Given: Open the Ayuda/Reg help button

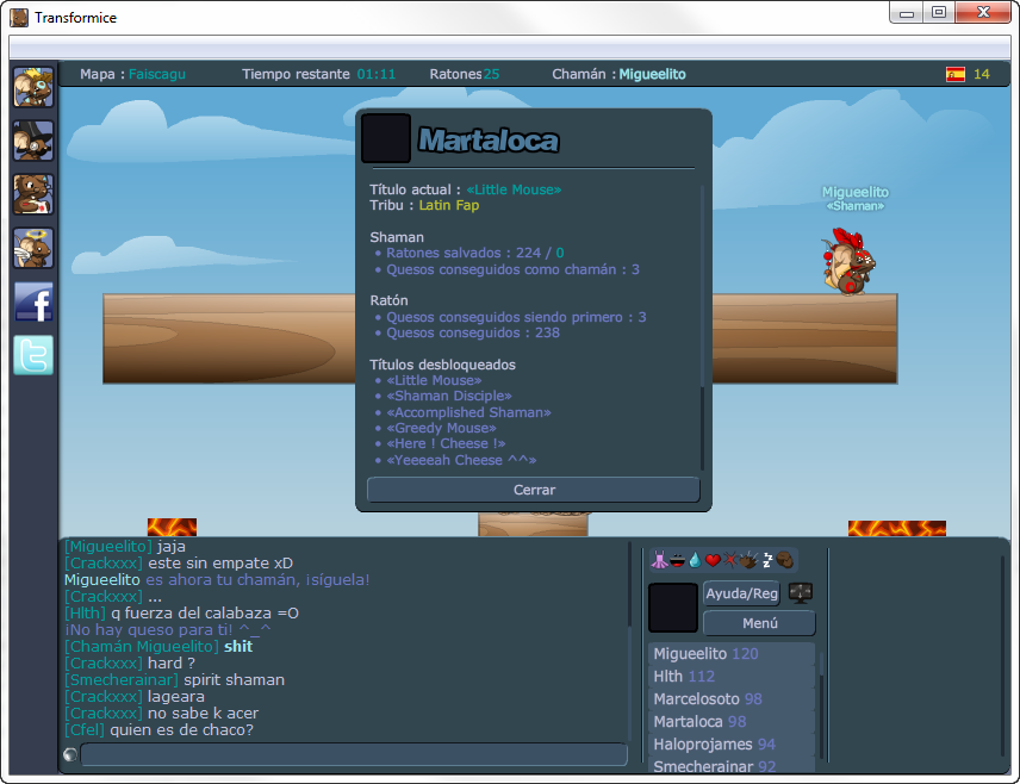Looking at the screenshot, I should 742,593.
